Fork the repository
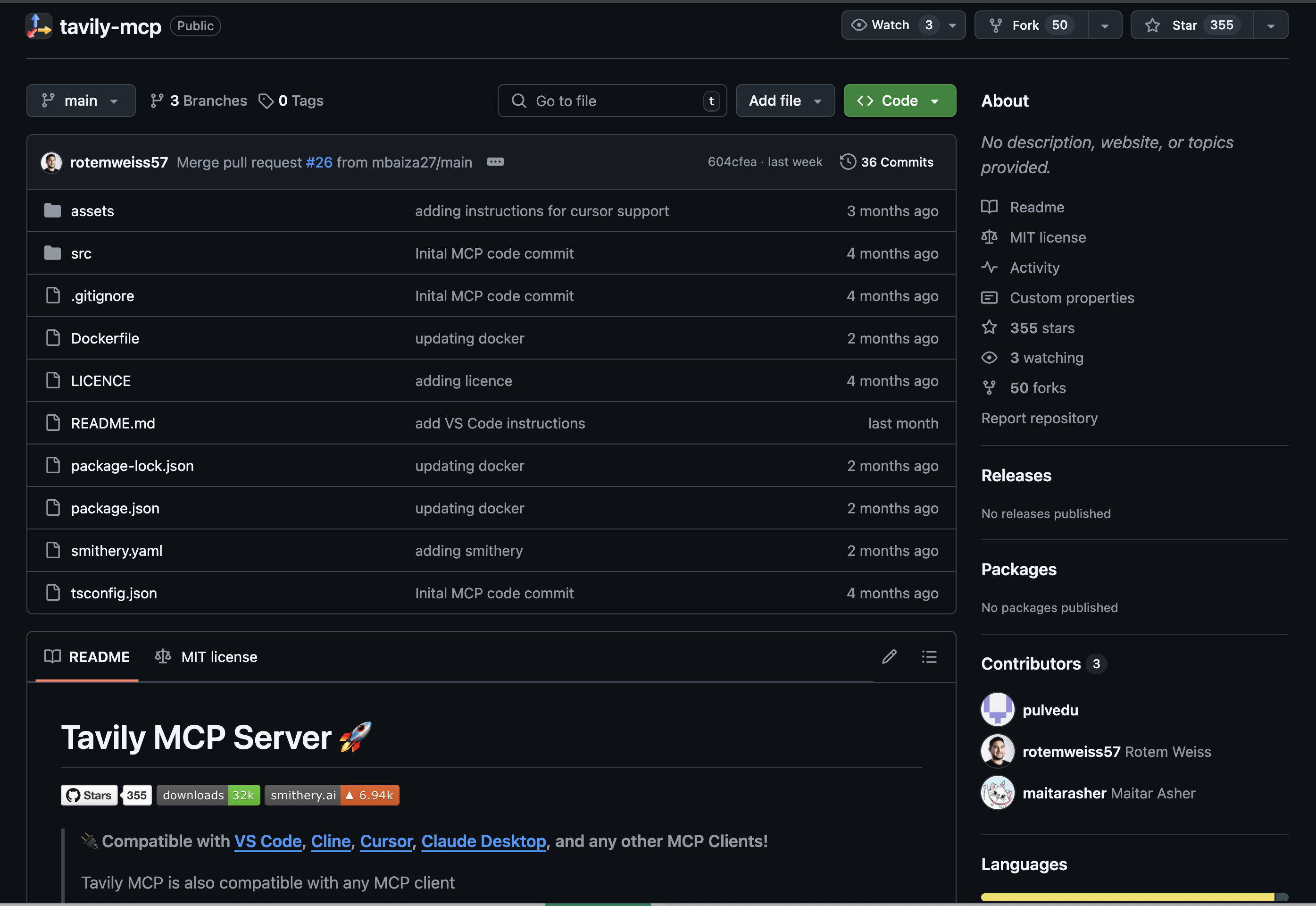 click(1031, 25)
